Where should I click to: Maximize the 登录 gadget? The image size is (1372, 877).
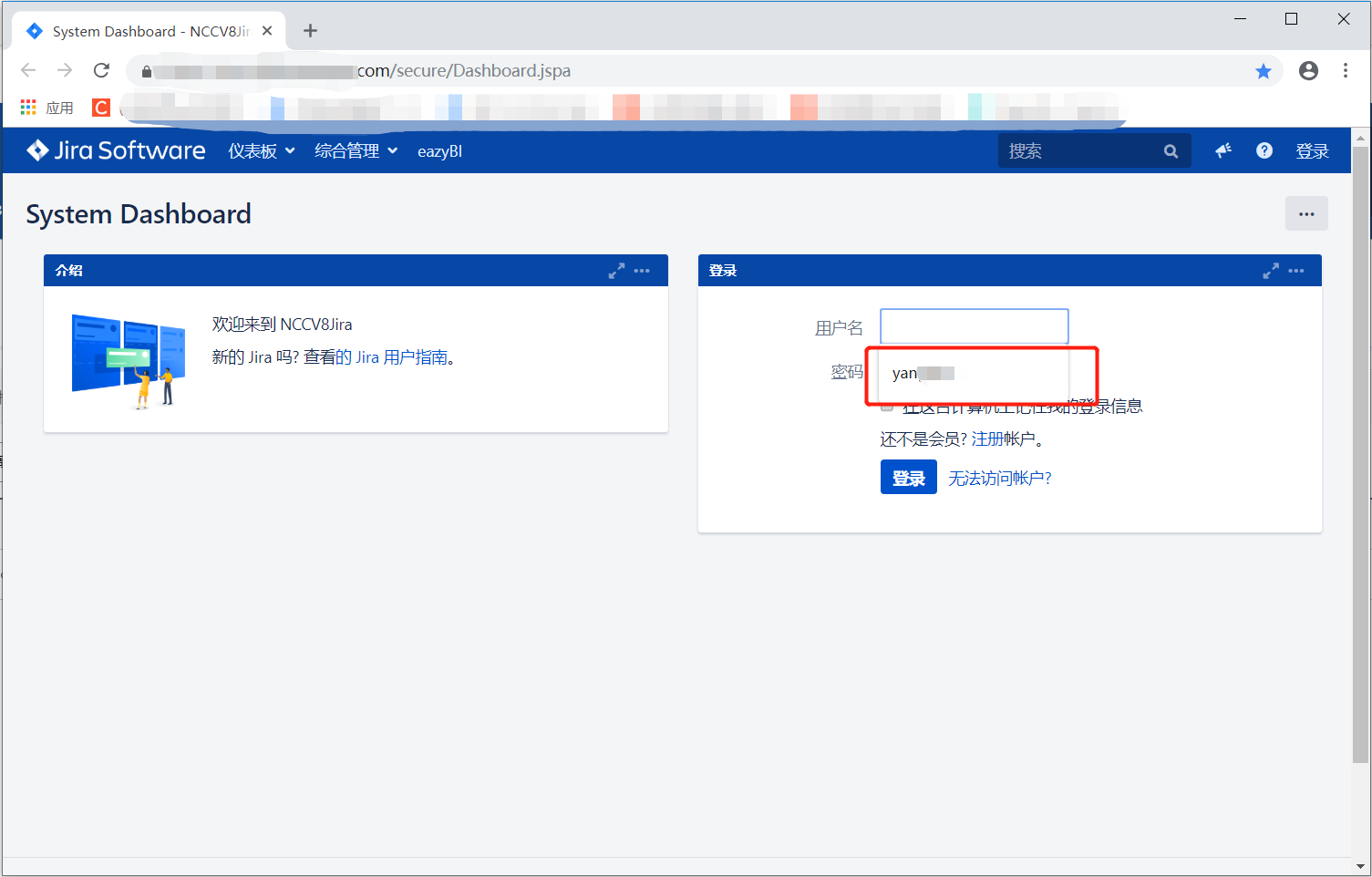tap(1271, 271)
